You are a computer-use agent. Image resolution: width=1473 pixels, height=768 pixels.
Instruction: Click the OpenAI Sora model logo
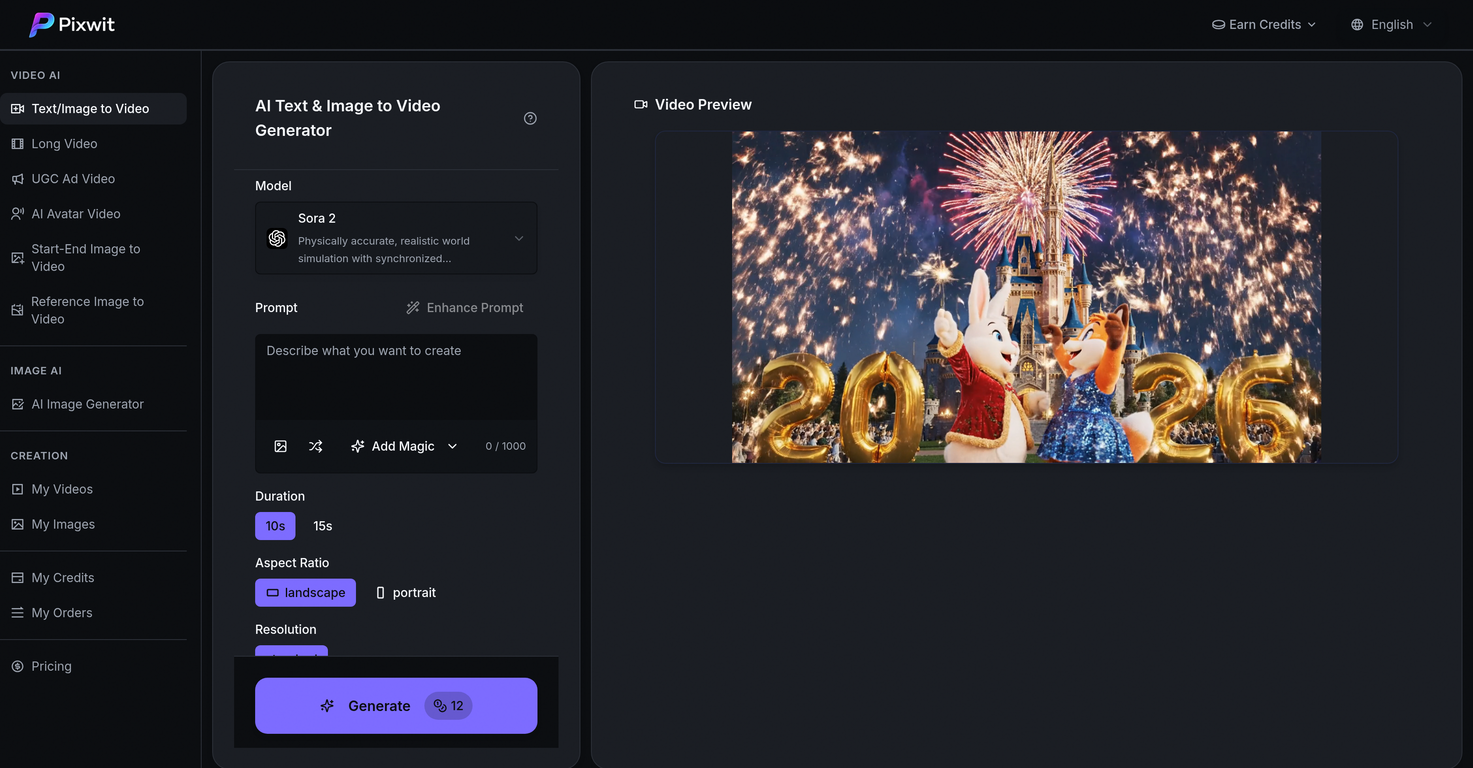click(x=277, y=238)
